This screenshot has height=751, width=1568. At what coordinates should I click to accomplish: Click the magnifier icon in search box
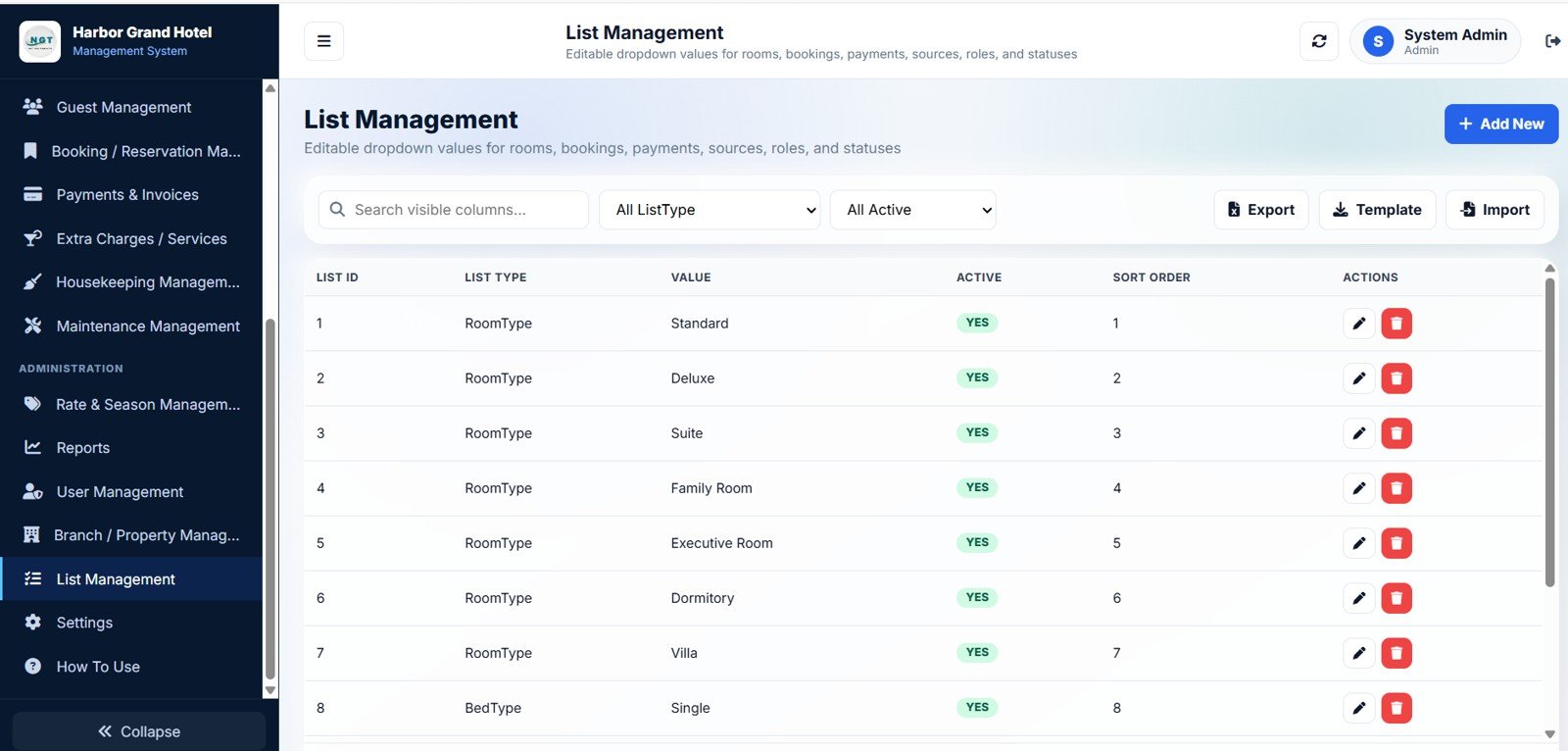[x=337, y=210]
